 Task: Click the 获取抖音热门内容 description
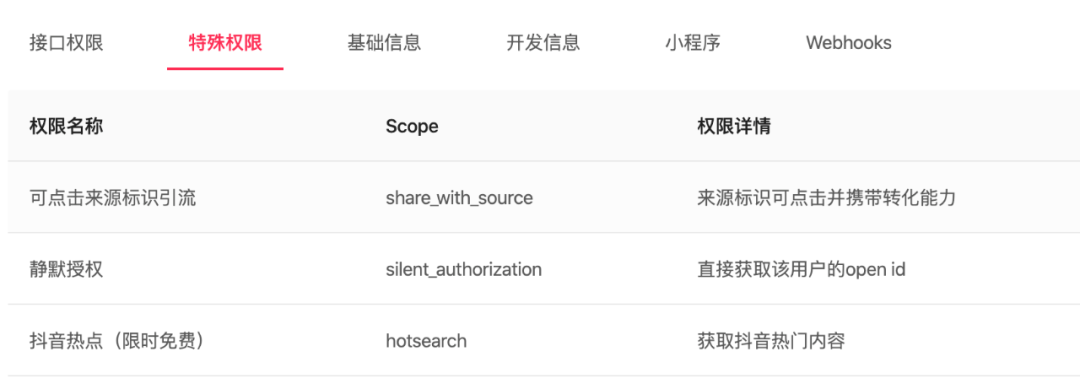[771, 341]
